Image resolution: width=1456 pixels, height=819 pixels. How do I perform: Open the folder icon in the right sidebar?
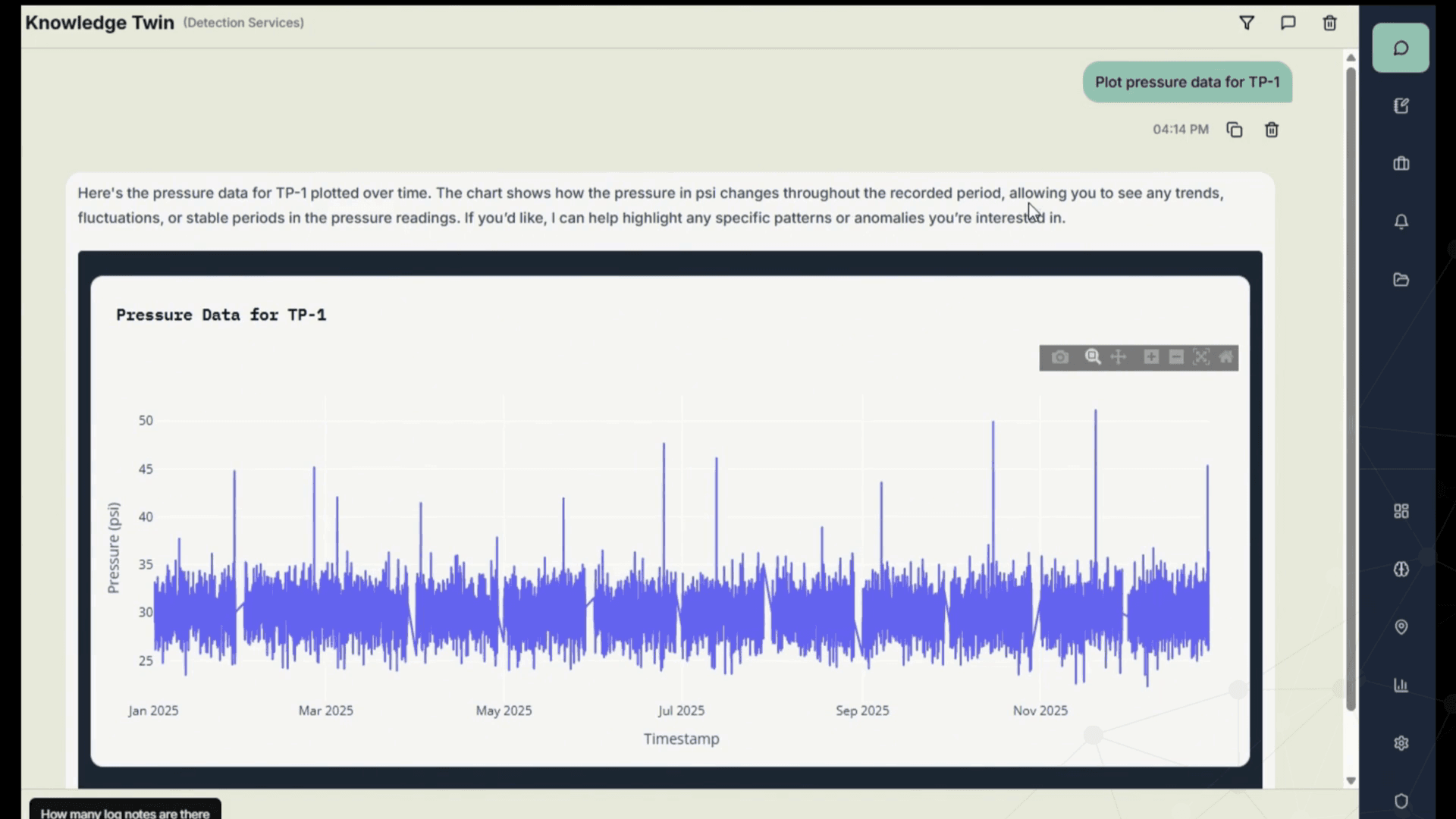(1401, 280)
